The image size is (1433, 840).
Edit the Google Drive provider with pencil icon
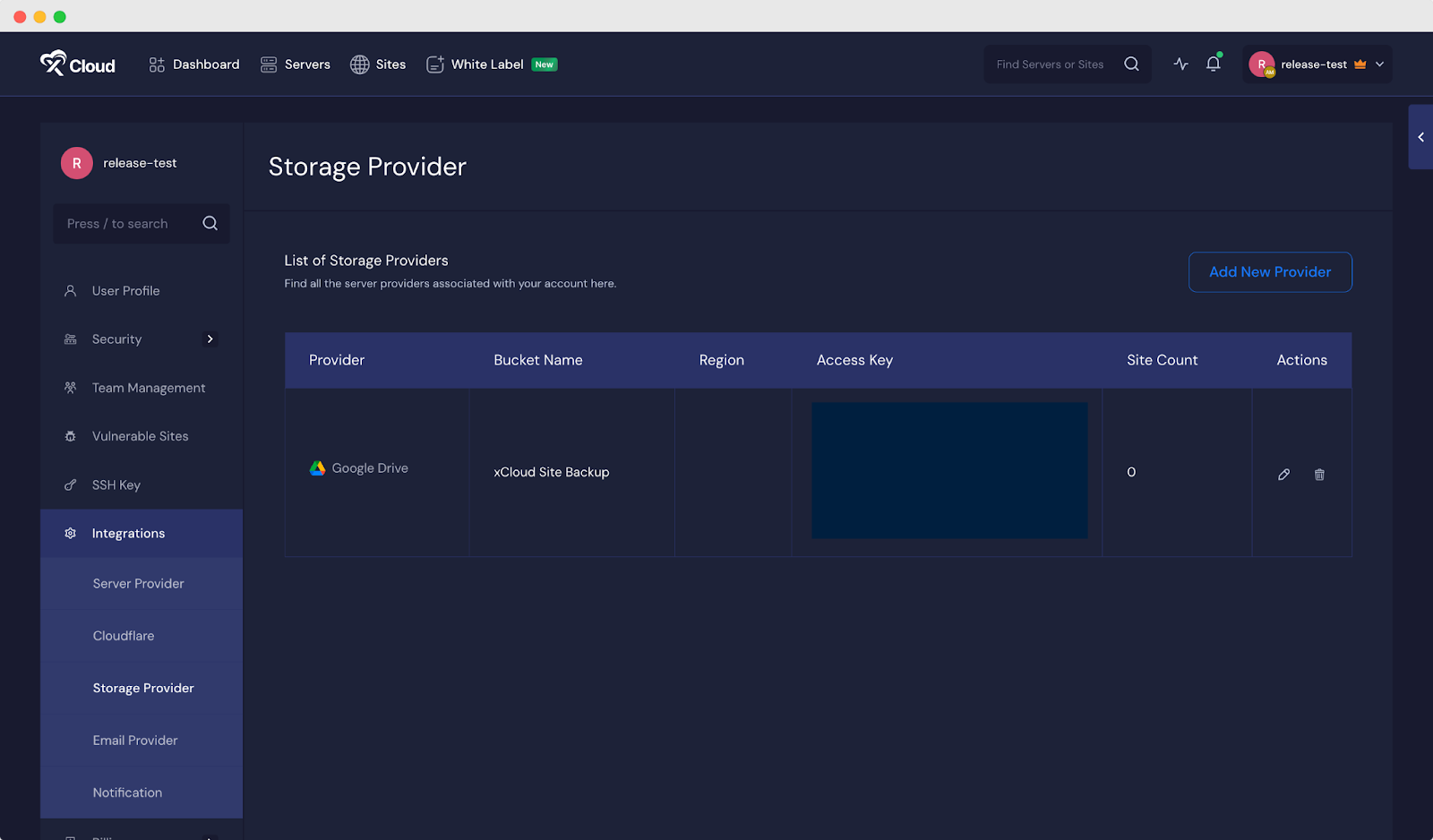1283,474
